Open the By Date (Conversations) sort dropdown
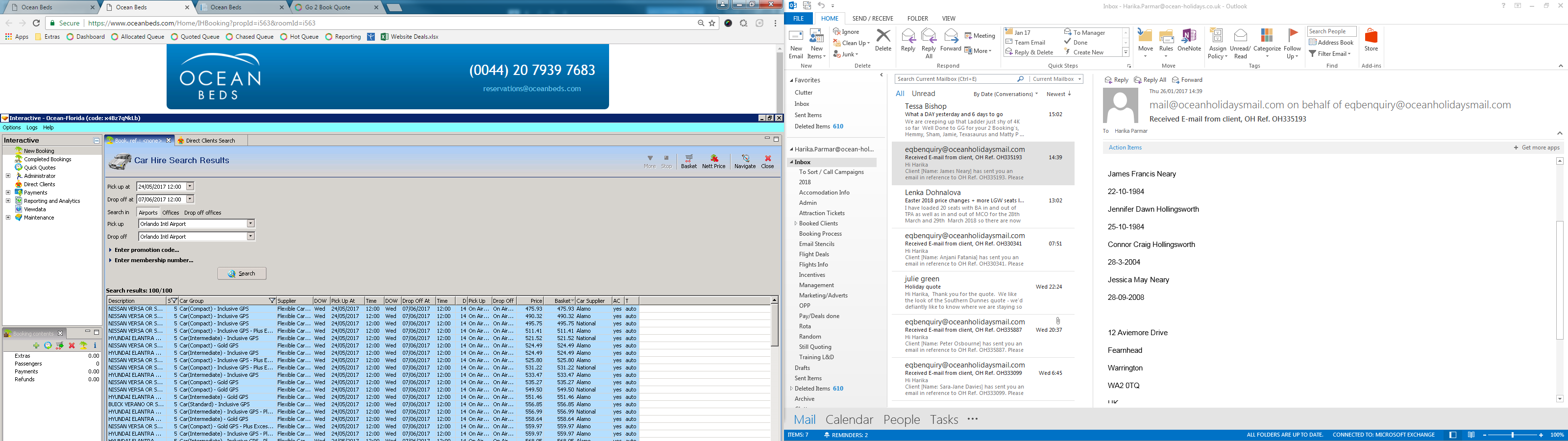 point(1005,94)
